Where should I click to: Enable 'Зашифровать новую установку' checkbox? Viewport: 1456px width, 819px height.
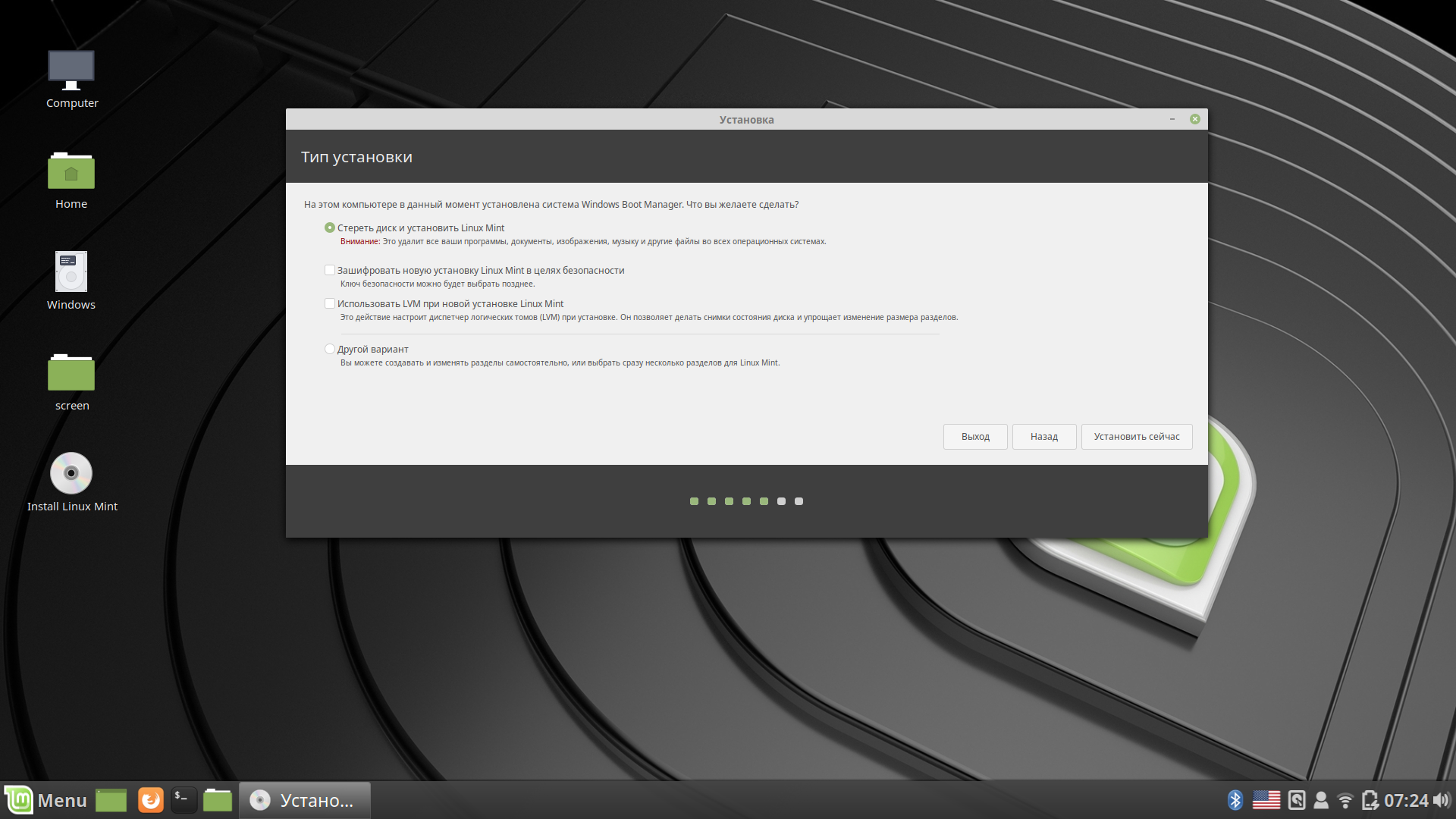pyautogui.click(x=330, y=270)
